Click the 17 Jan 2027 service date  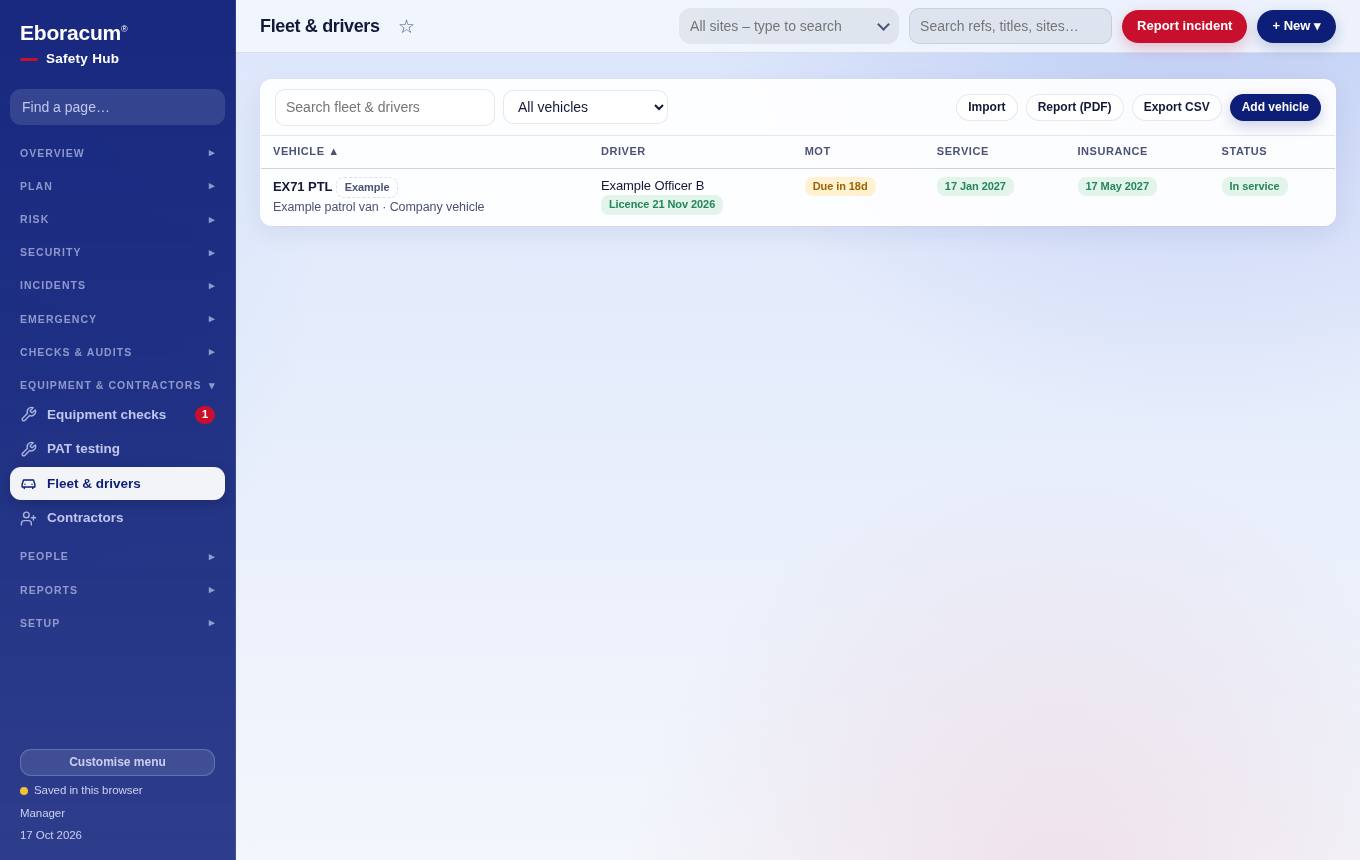coord(975,186)
